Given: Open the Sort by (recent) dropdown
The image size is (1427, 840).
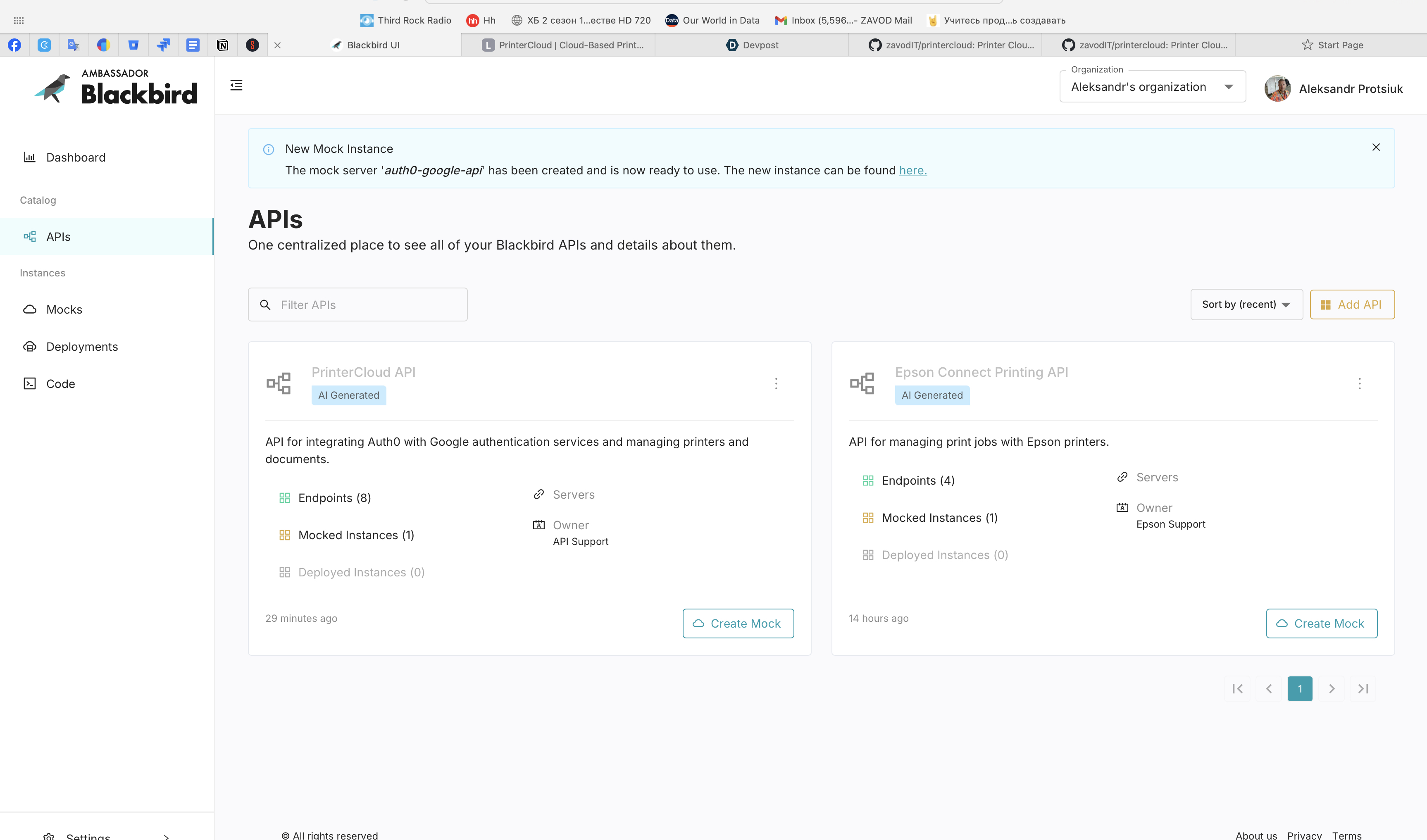Looking at the screenshot, I should click(1246, 305).
